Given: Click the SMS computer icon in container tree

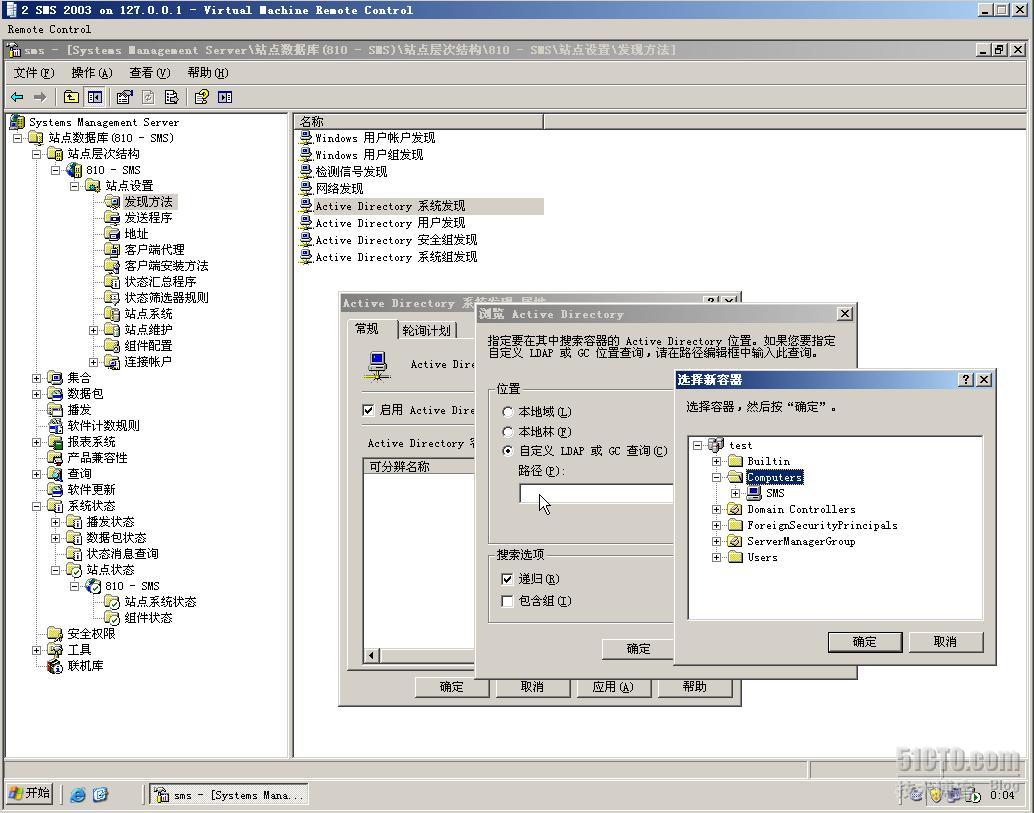Looking at the screenshot, I should pyautogui.click(x=754, y=493).
